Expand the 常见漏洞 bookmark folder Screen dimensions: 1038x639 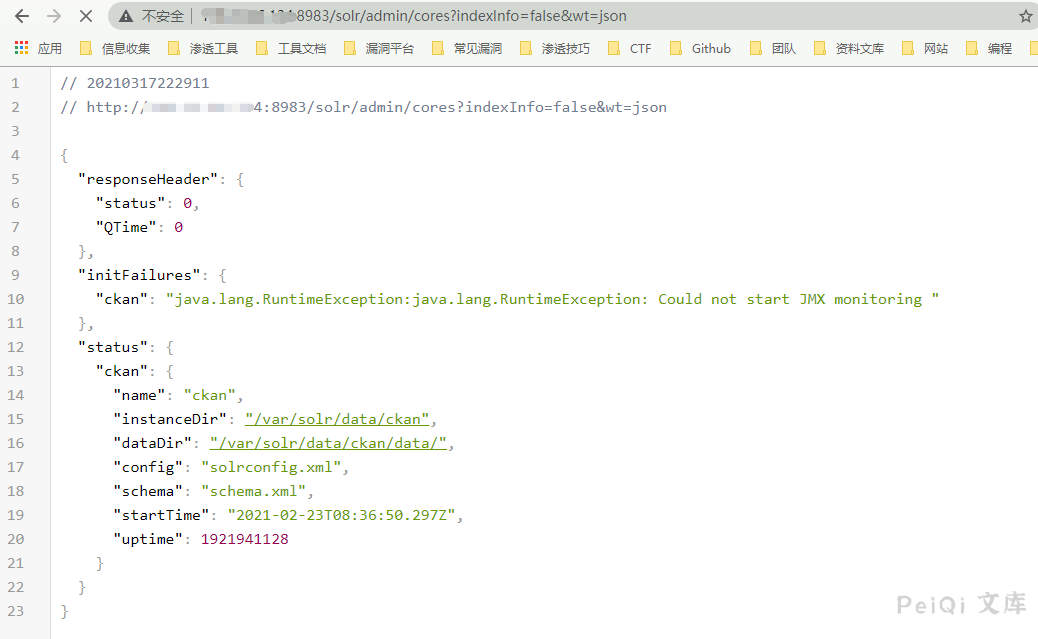[x=467, y=48]
